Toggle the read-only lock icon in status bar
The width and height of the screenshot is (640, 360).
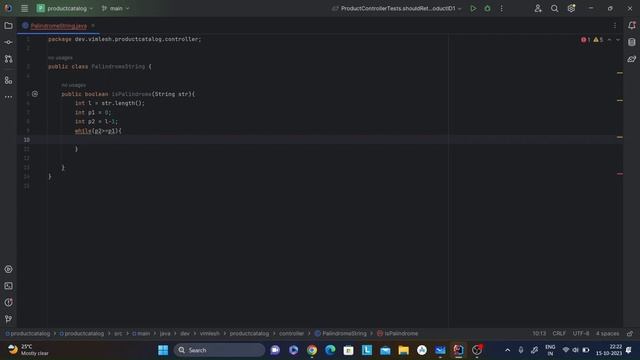[x=630, y=333]
